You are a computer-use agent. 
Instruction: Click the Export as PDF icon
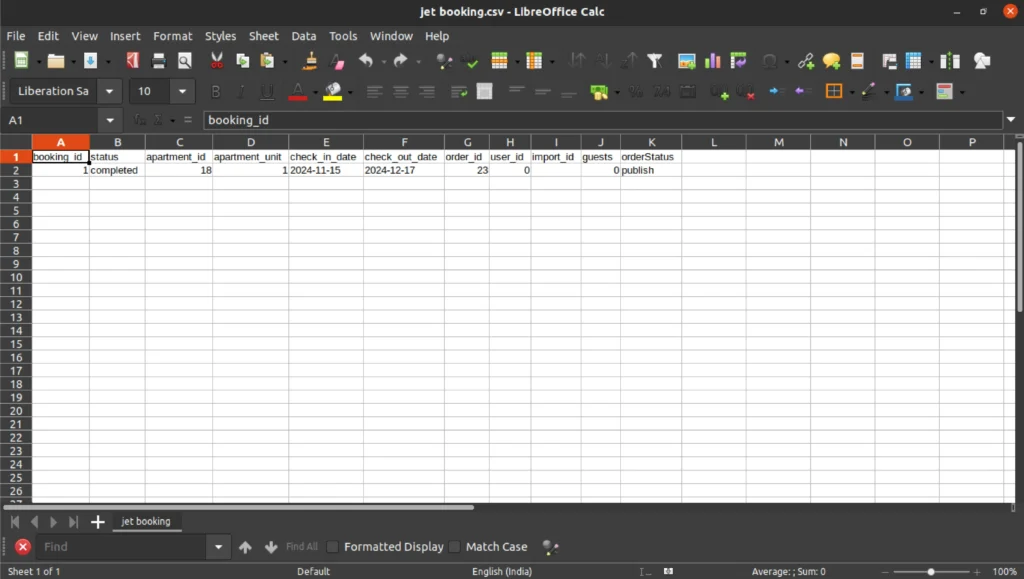[132, 61]
